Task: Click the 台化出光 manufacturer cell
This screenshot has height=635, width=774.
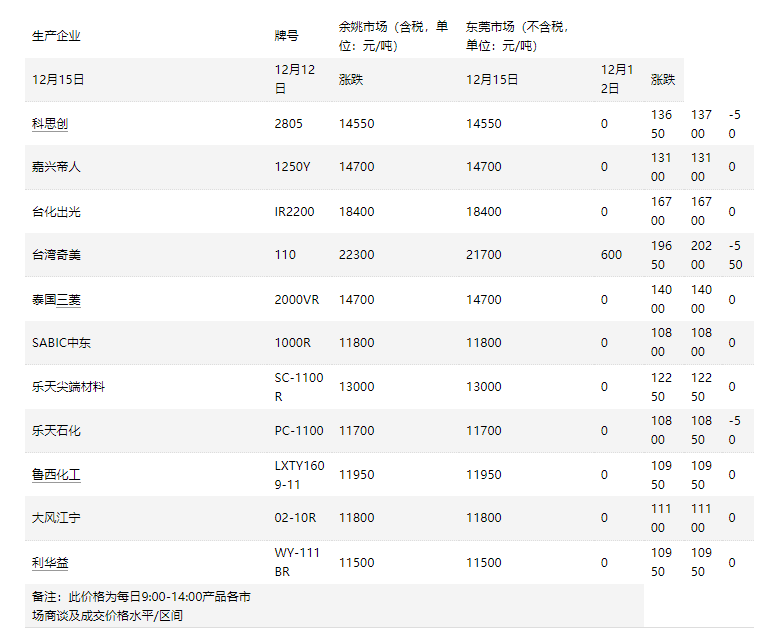Action: [56, 211]
